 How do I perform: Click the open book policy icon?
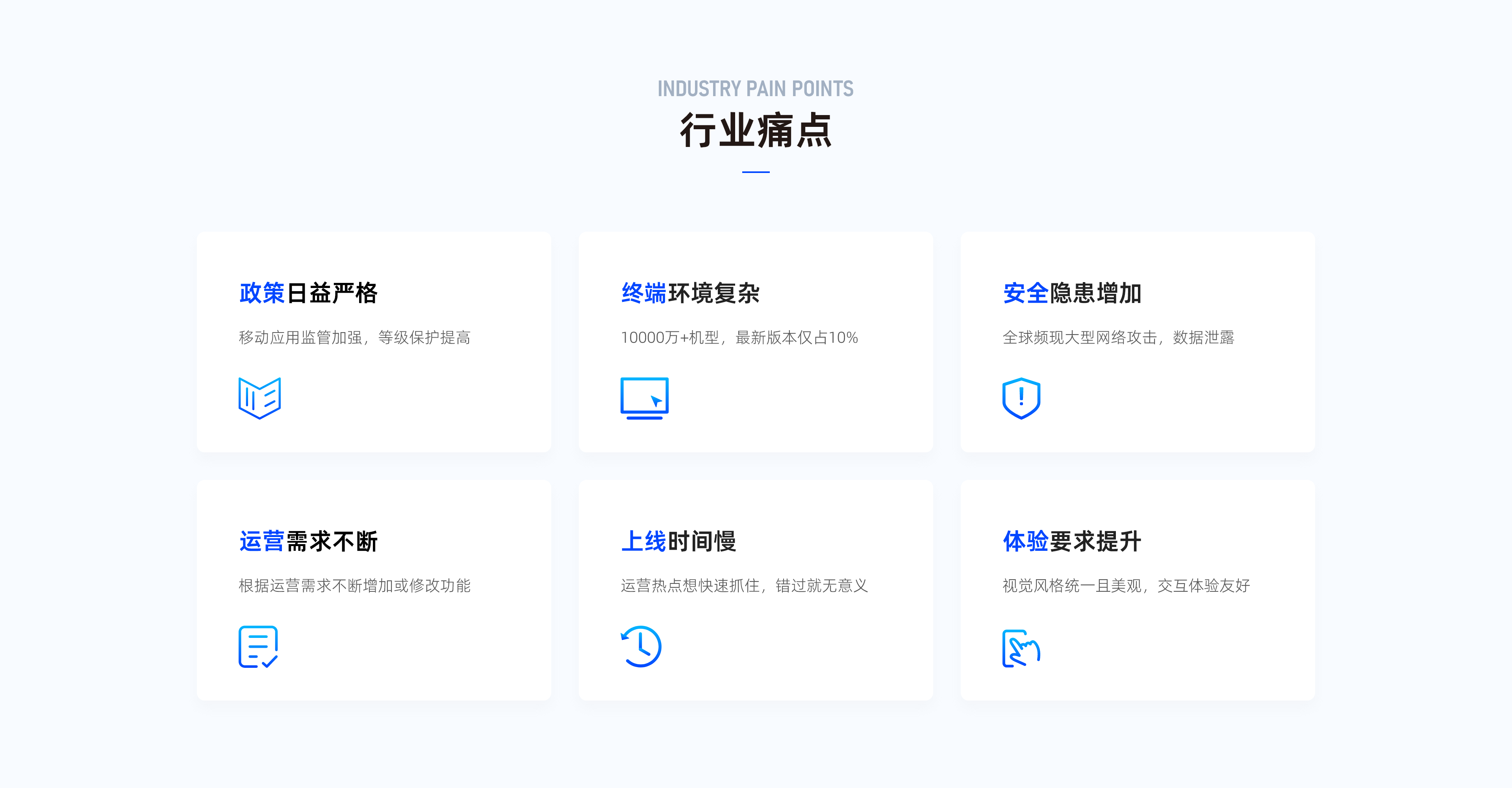[259, 398]
